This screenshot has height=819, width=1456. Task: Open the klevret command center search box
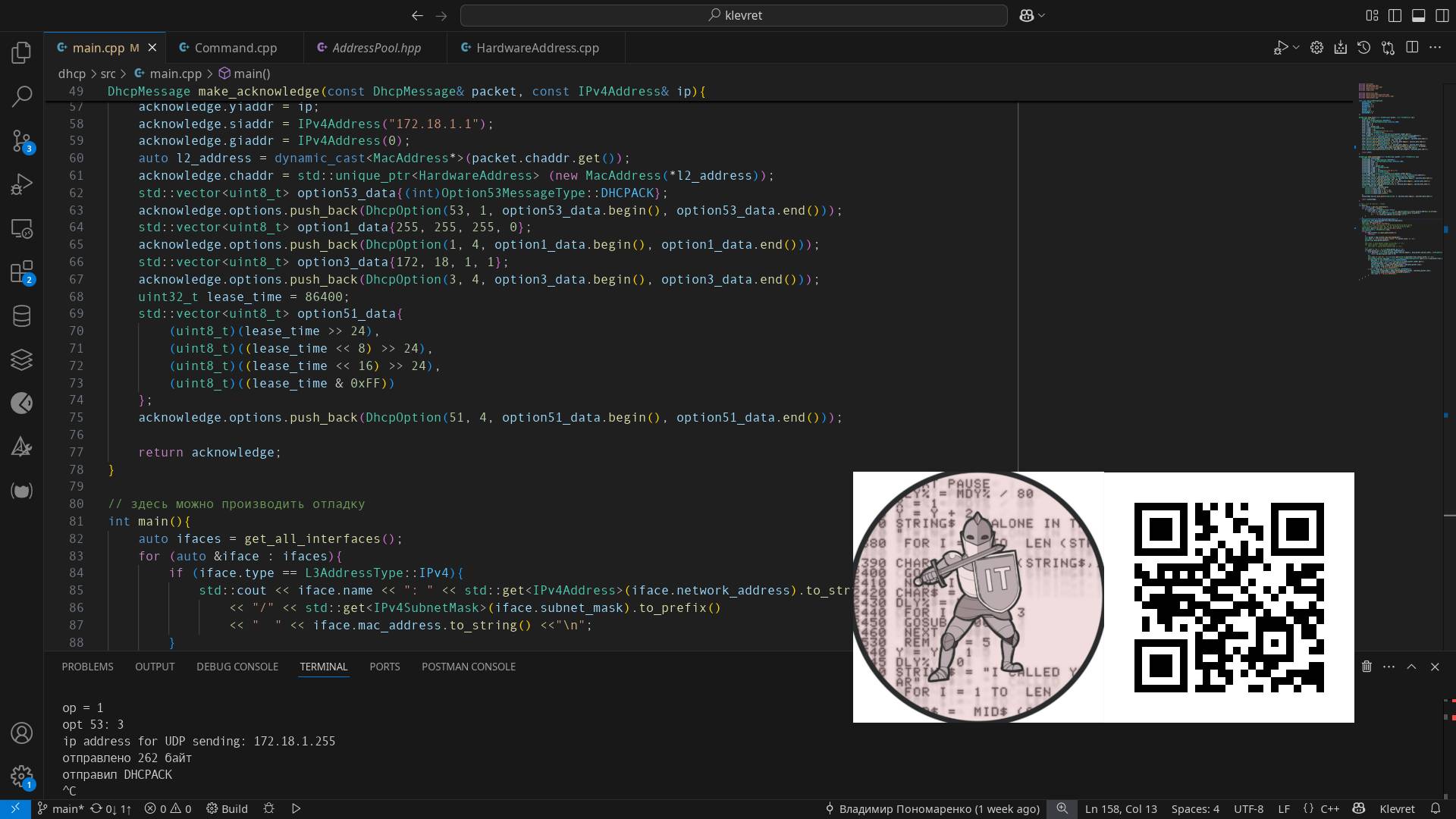[733, 15]
